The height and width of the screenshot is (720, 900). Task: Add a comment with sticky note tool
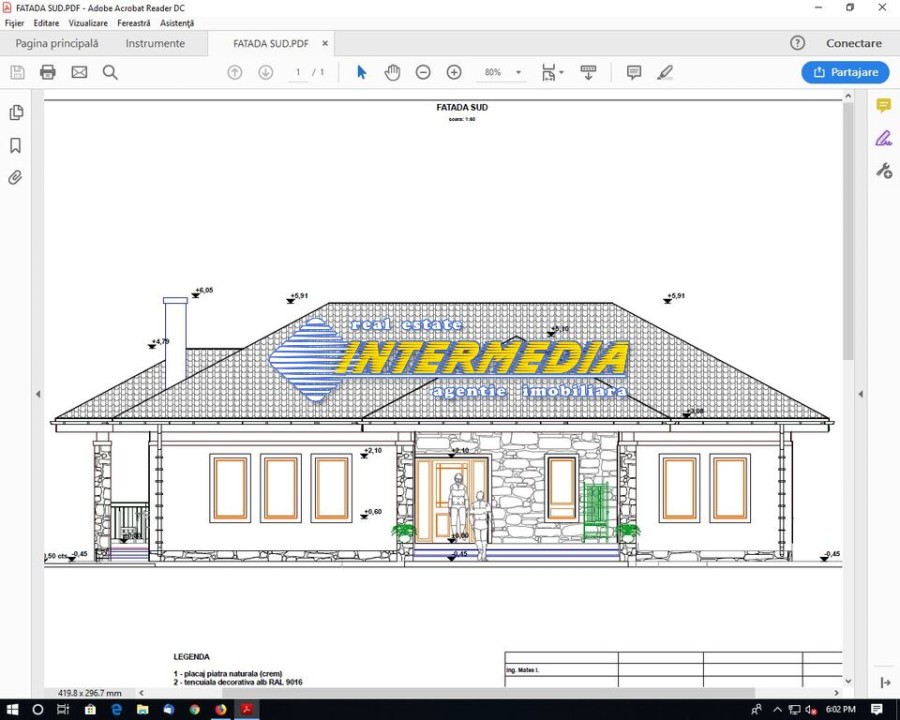634,72
